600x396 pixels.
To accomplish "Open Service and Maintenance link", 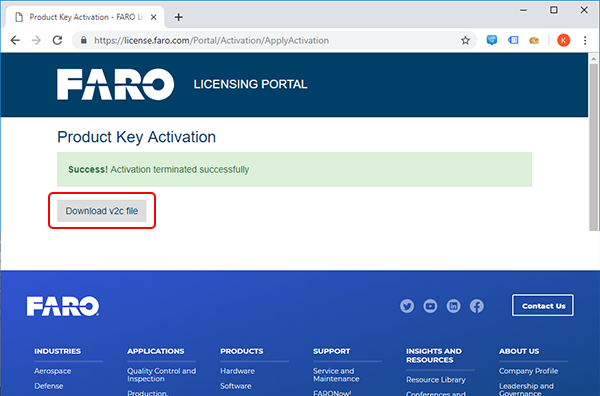I will click(336, 375).
